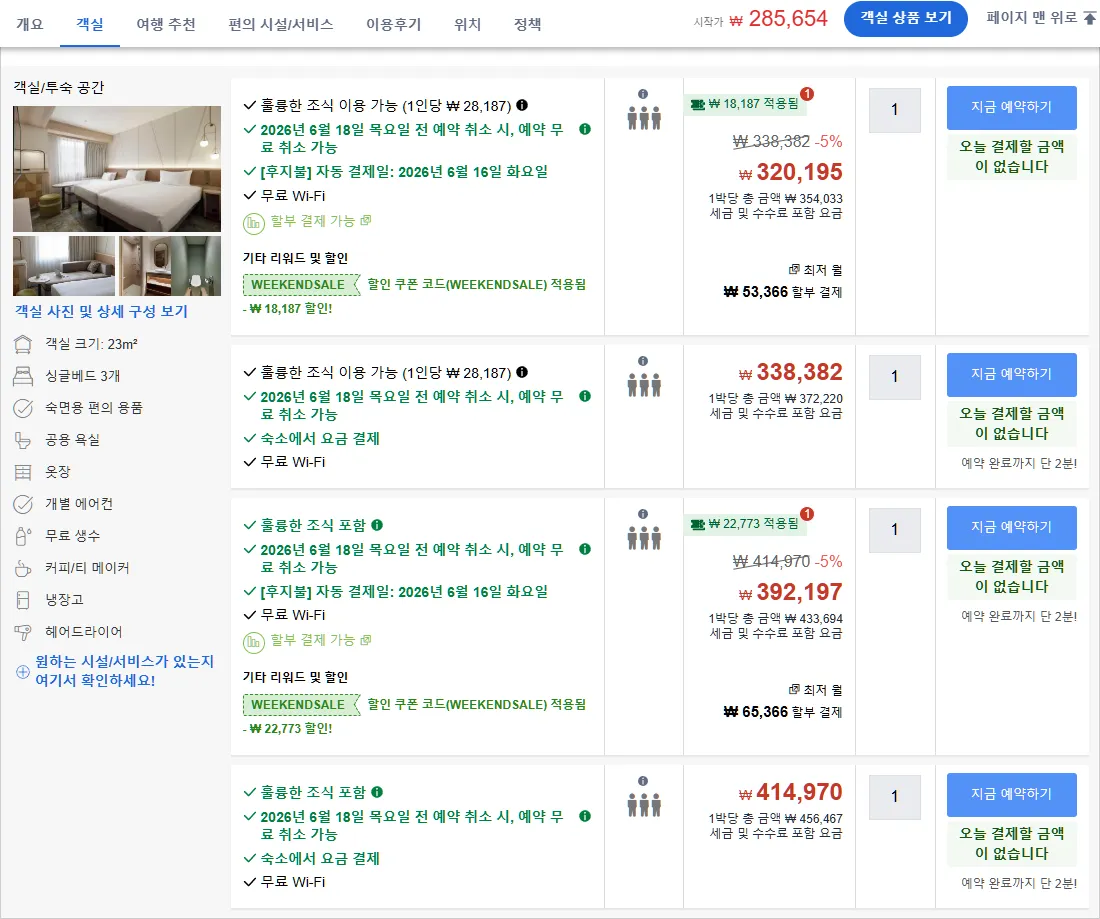This screenshot has height=919, width=1100.
Task: Show cancellation info icon in the ₩392,197 offer
Action: coord(585,549)
